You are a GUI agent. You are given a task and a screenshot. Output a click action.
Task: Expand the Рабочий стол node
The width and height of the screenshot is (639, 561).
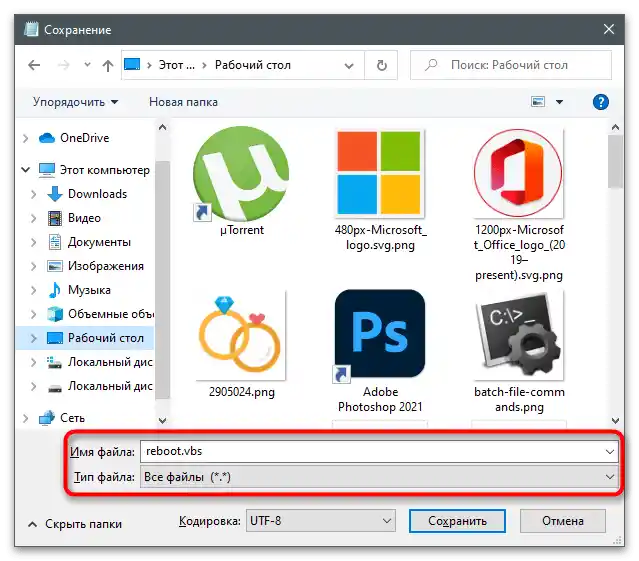33,339
